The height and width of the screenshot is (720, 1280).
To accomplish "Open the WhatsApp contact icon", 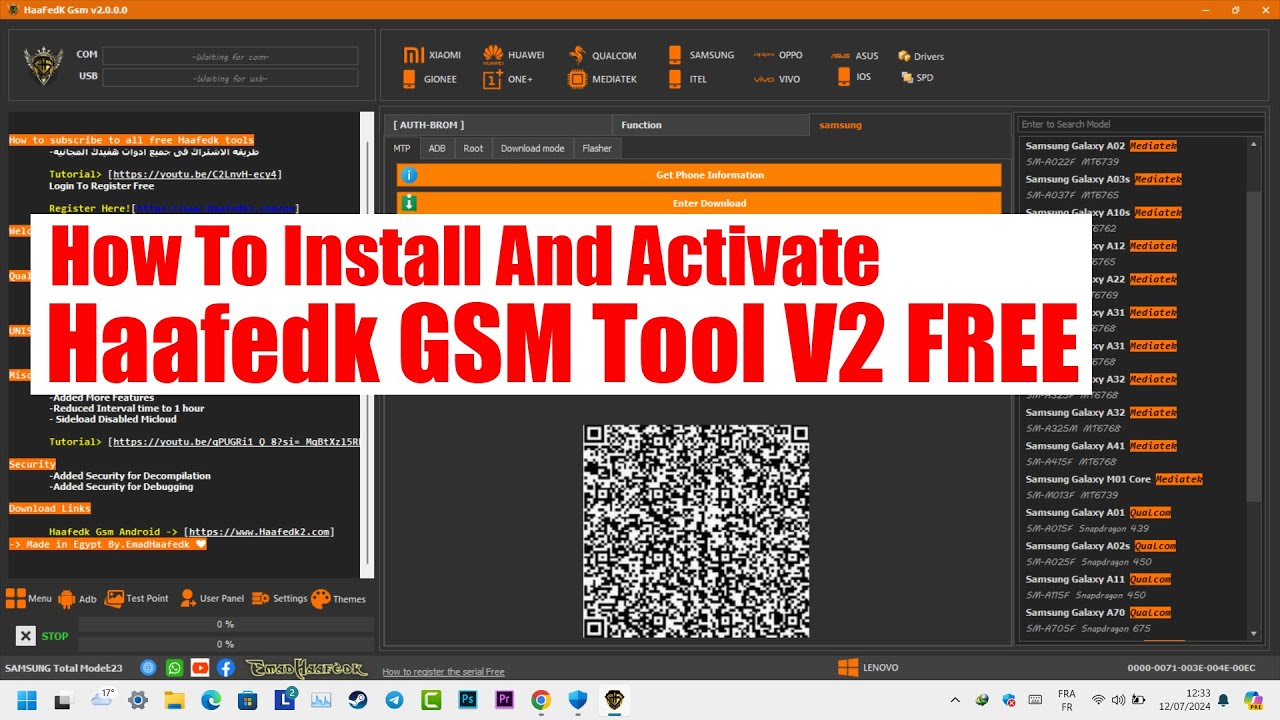I will point(175,667).
